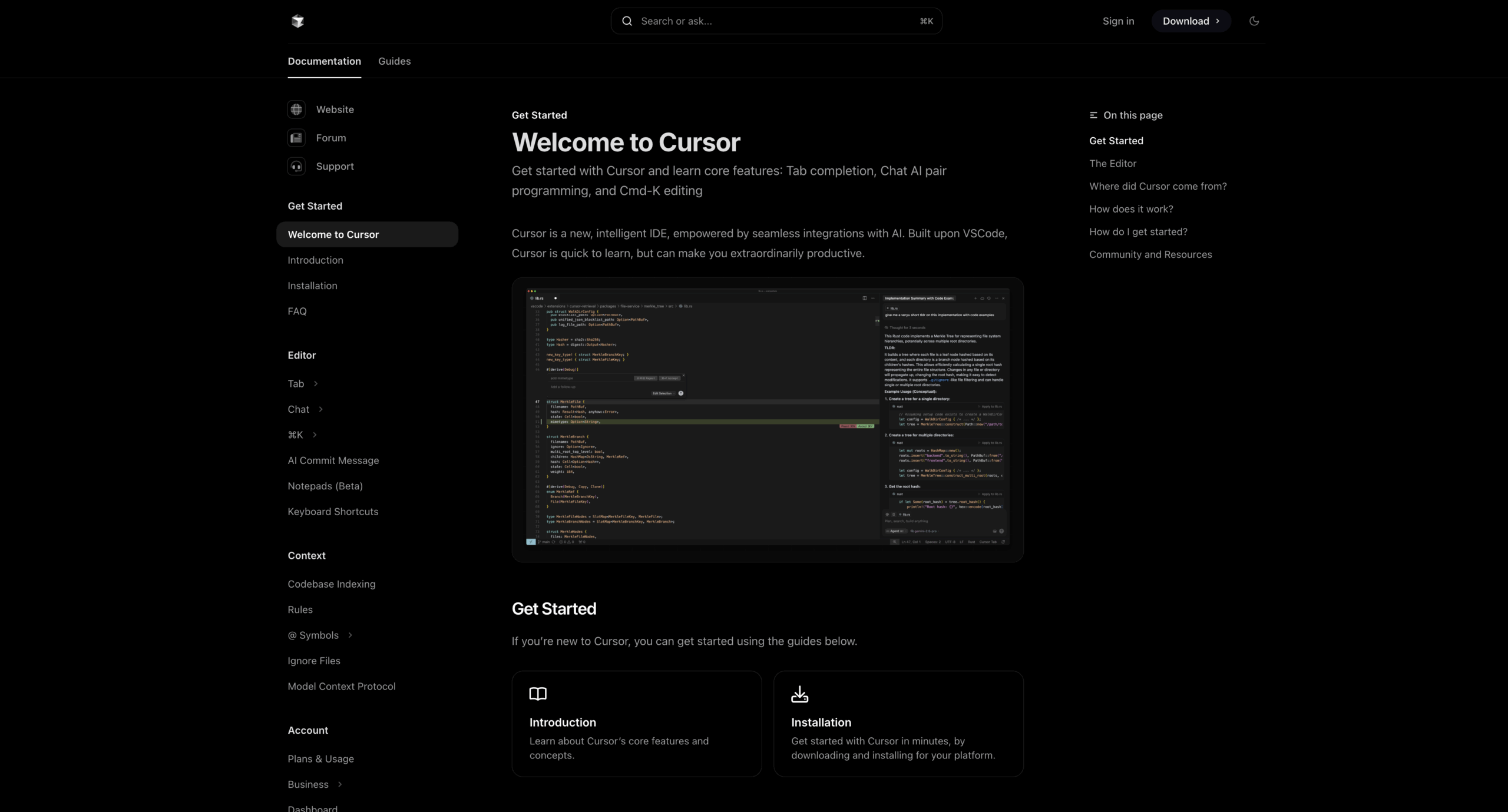Open the Support link in sidebar

pyautogui.click(x=335, y=167)
